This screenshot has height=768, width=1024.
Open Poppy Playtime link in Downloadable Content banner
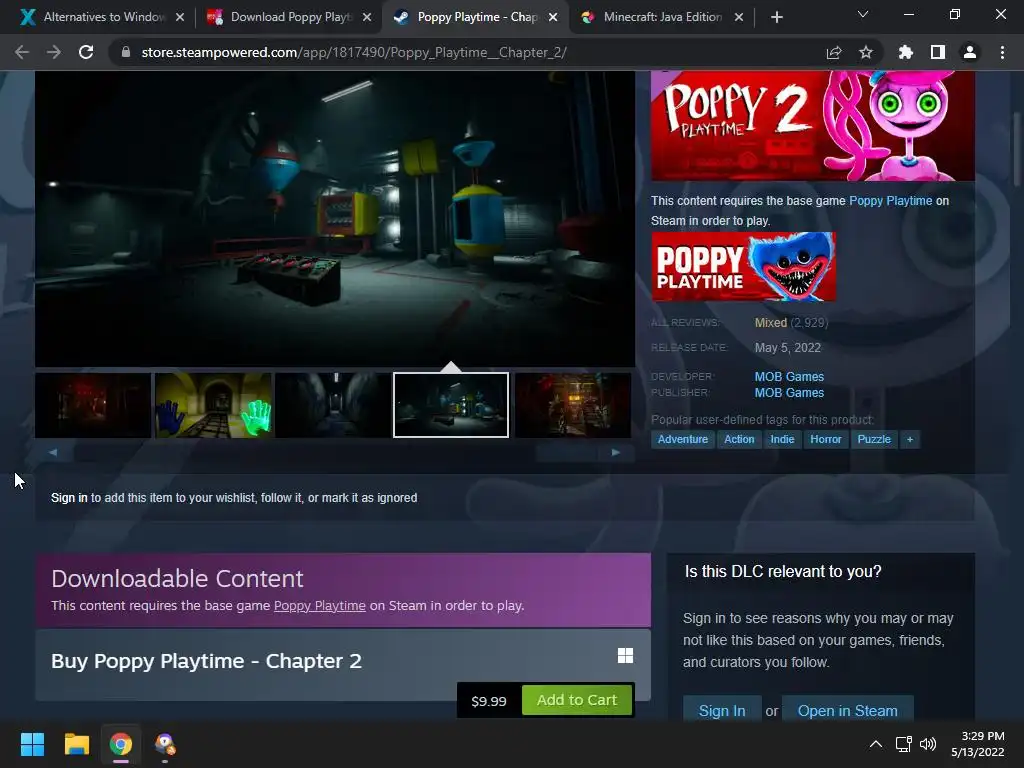[319, 605]
